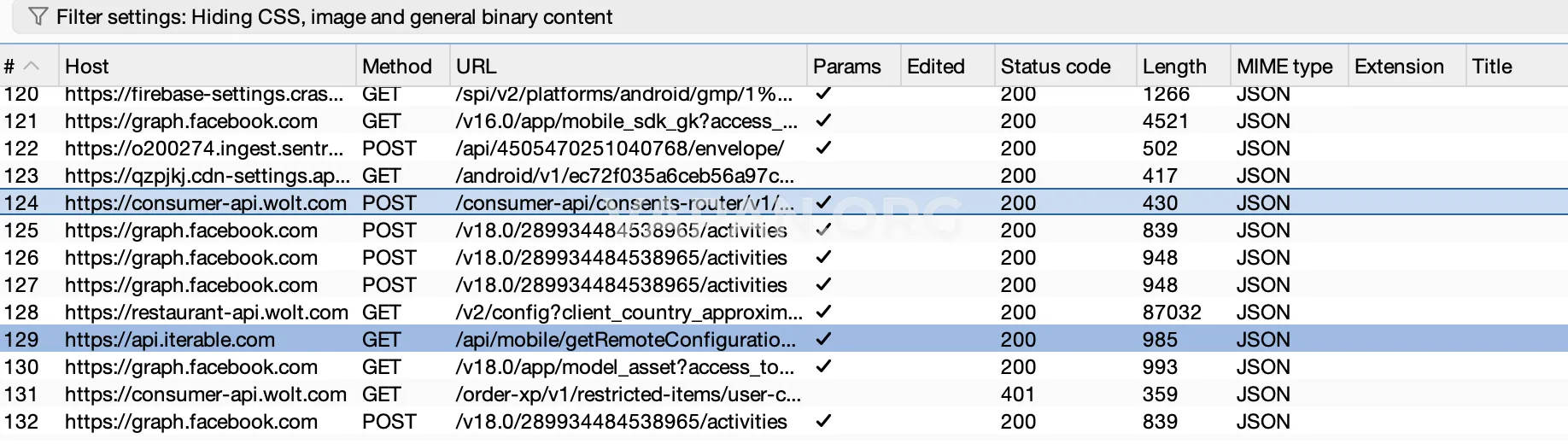Click the sort arrow in # column
The width and height of the screenshot is (1568, 444).
click(x=32, y=66)
